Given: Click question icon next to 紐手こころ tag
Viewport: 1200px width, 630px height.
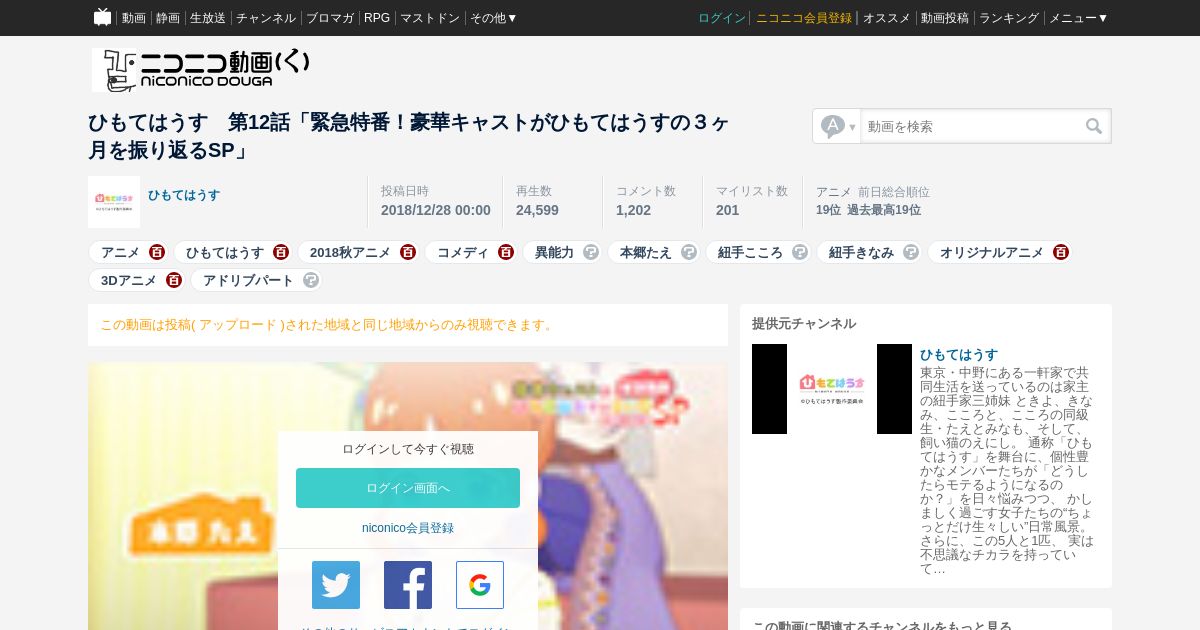Looking at the screenshot, I should click(x=800, y=252).
